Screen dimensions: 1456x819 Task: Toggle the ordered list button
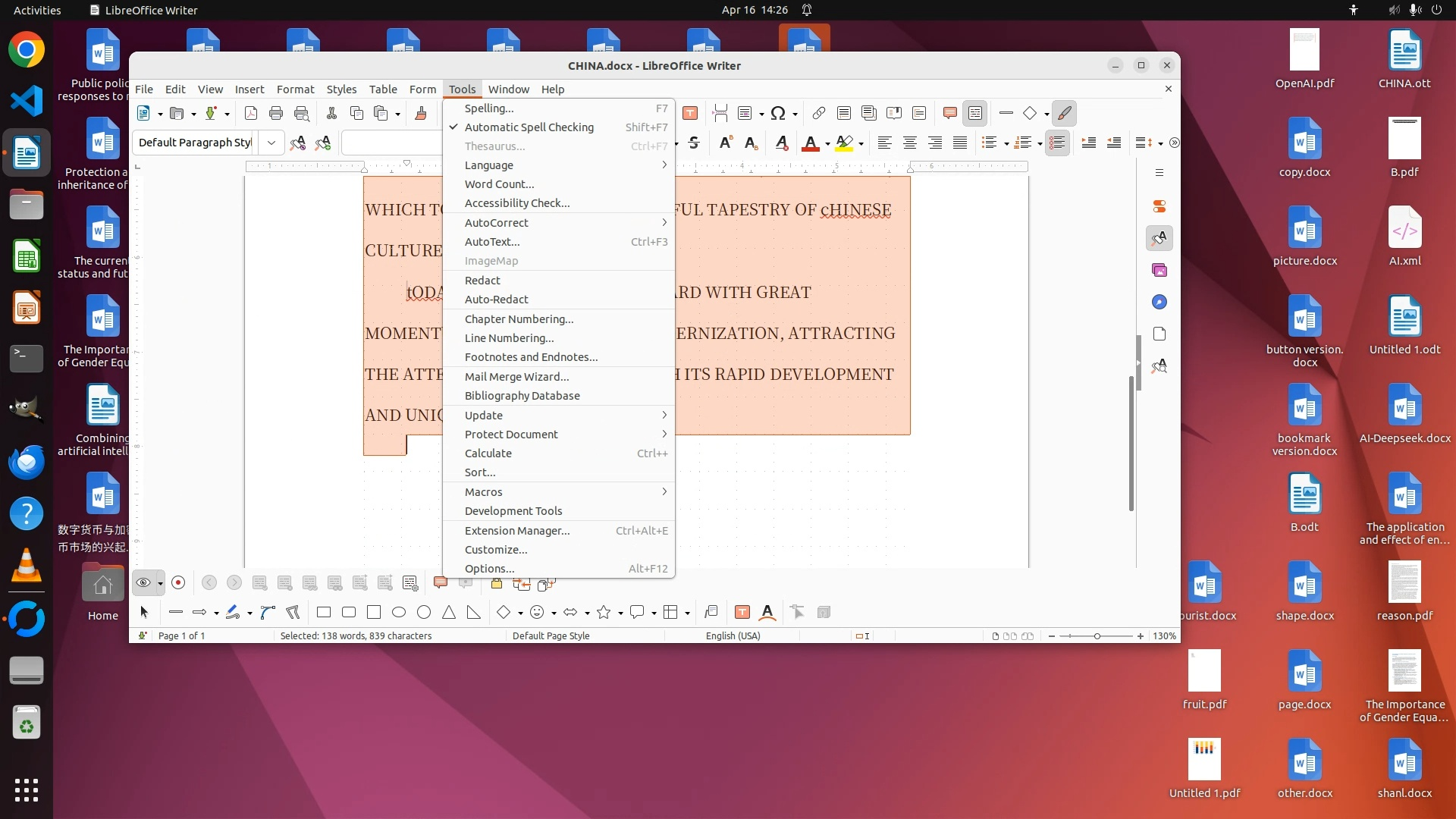(x=1023, y=143)
